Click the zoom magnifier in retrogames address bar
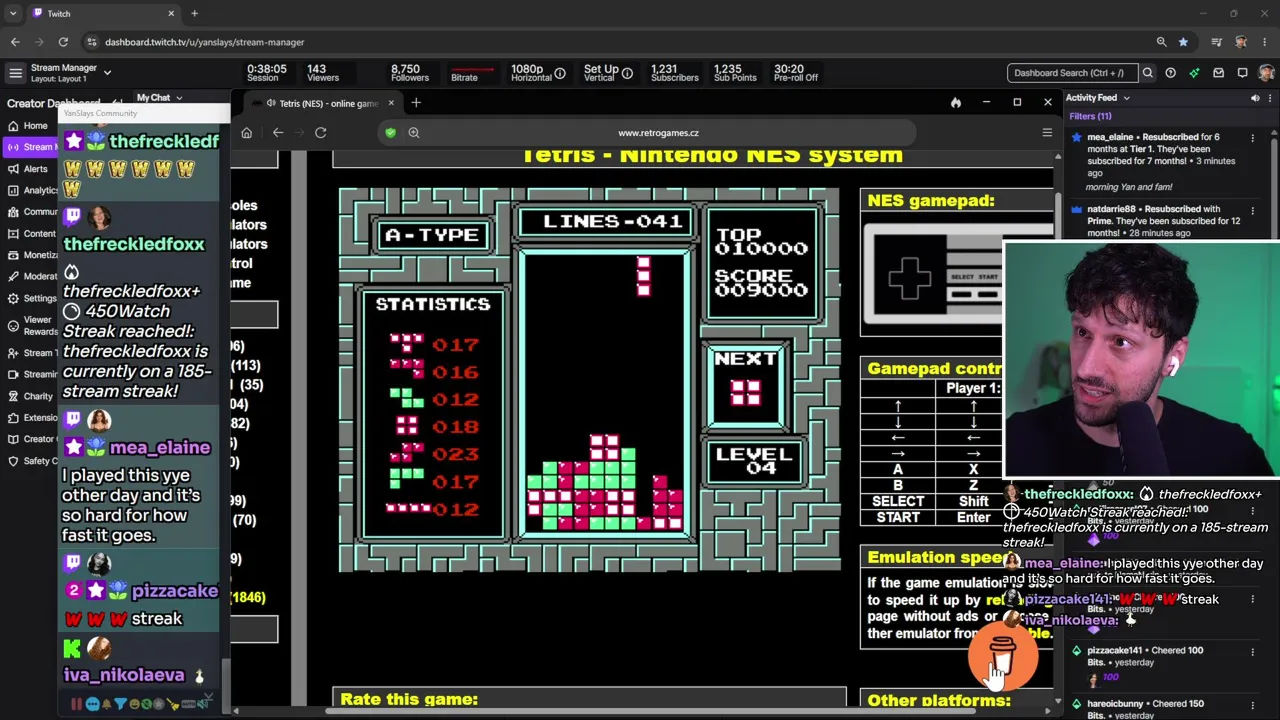This screenshot has height=720, width=1280. click(x=413, y=133)
